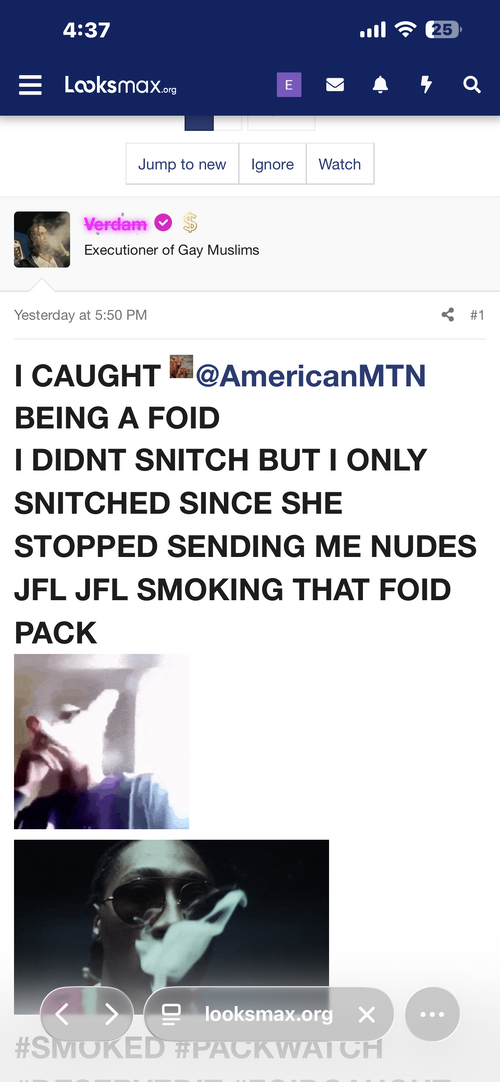The height and width of the screenshot is (1082, 500).
Task: Open the @AmericanMTN mention link
Action: point(310,376)
